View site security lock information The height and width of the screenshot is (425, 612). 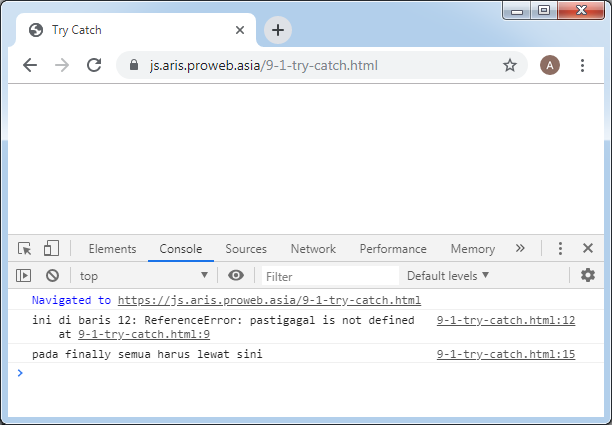click(x=134, y=65)
